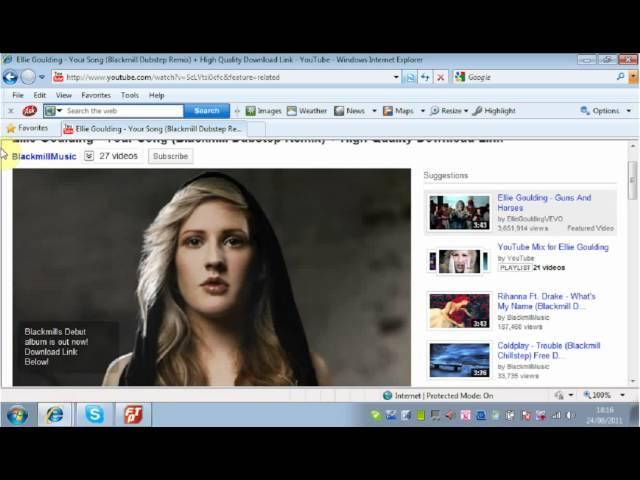Expand the Resize dropdown arrow
The image size is (640, 480).
[x=466, y=111]
